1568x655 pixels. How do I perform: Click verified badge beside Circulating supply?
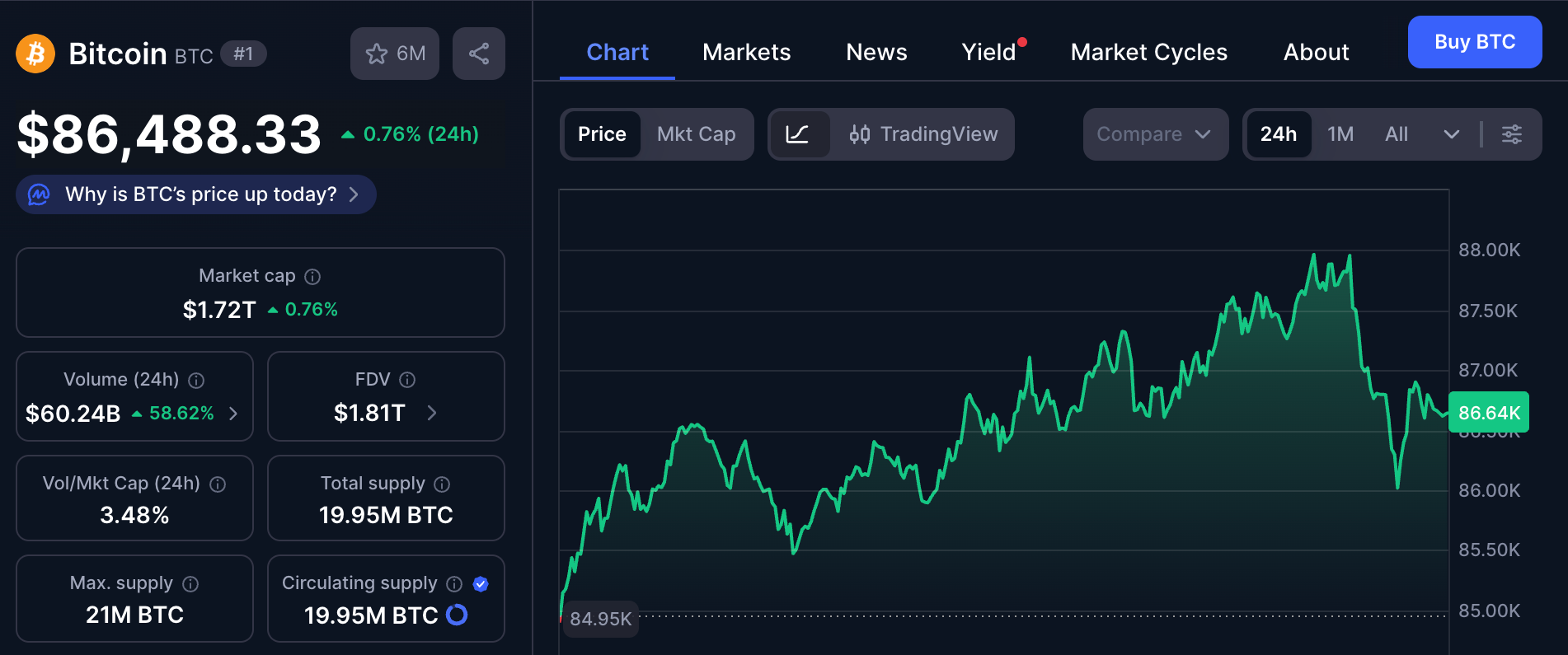coord(481,584)
